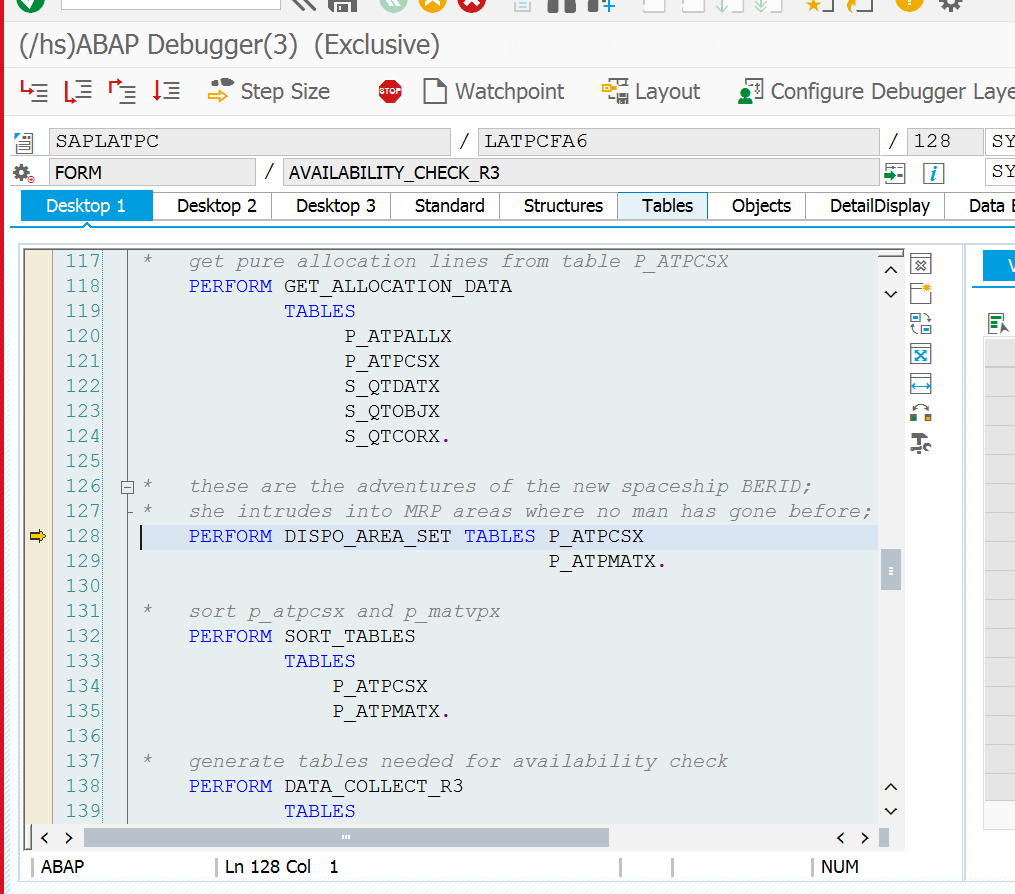Click the upper down-chevron beside the code editor

pyautogui.click(x=891, y=294)
